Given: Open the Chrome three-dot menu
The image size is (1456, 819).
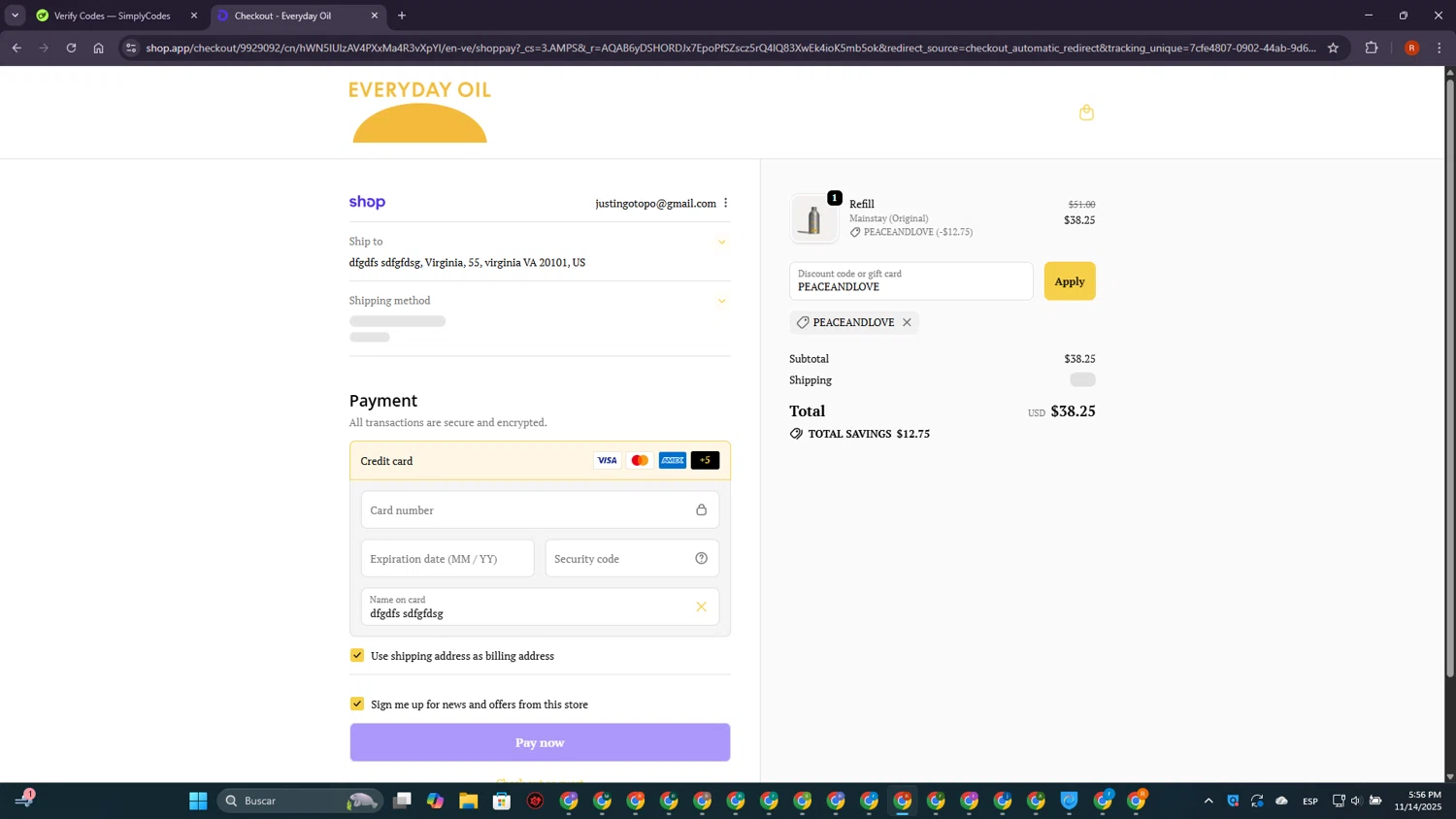Looking at the screenshot, I should click(x=1439, y=48).
